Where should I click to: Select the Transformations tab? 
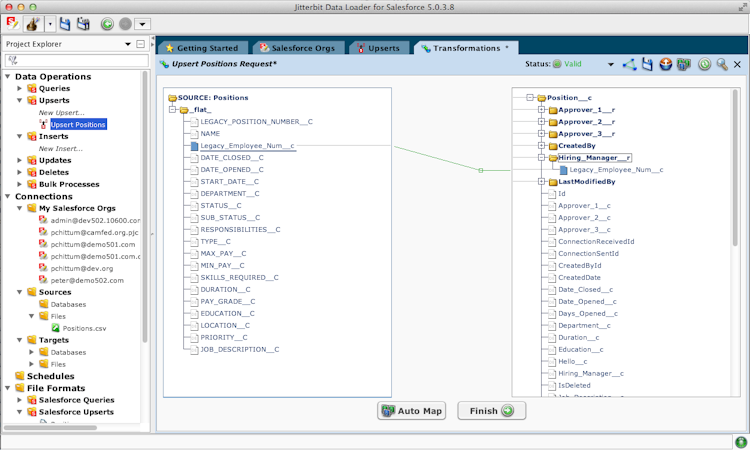466,48
